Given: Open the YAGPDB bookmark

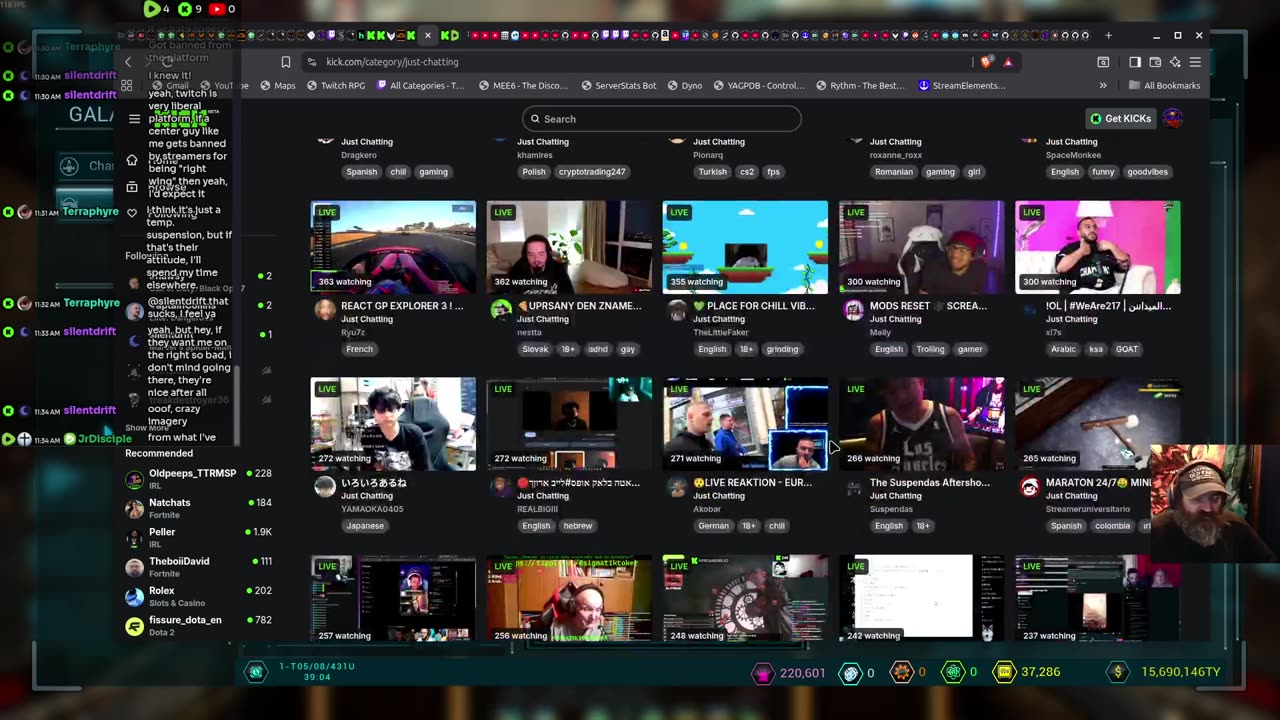Looking at the screenshot, I should click(x=758, y=86).
